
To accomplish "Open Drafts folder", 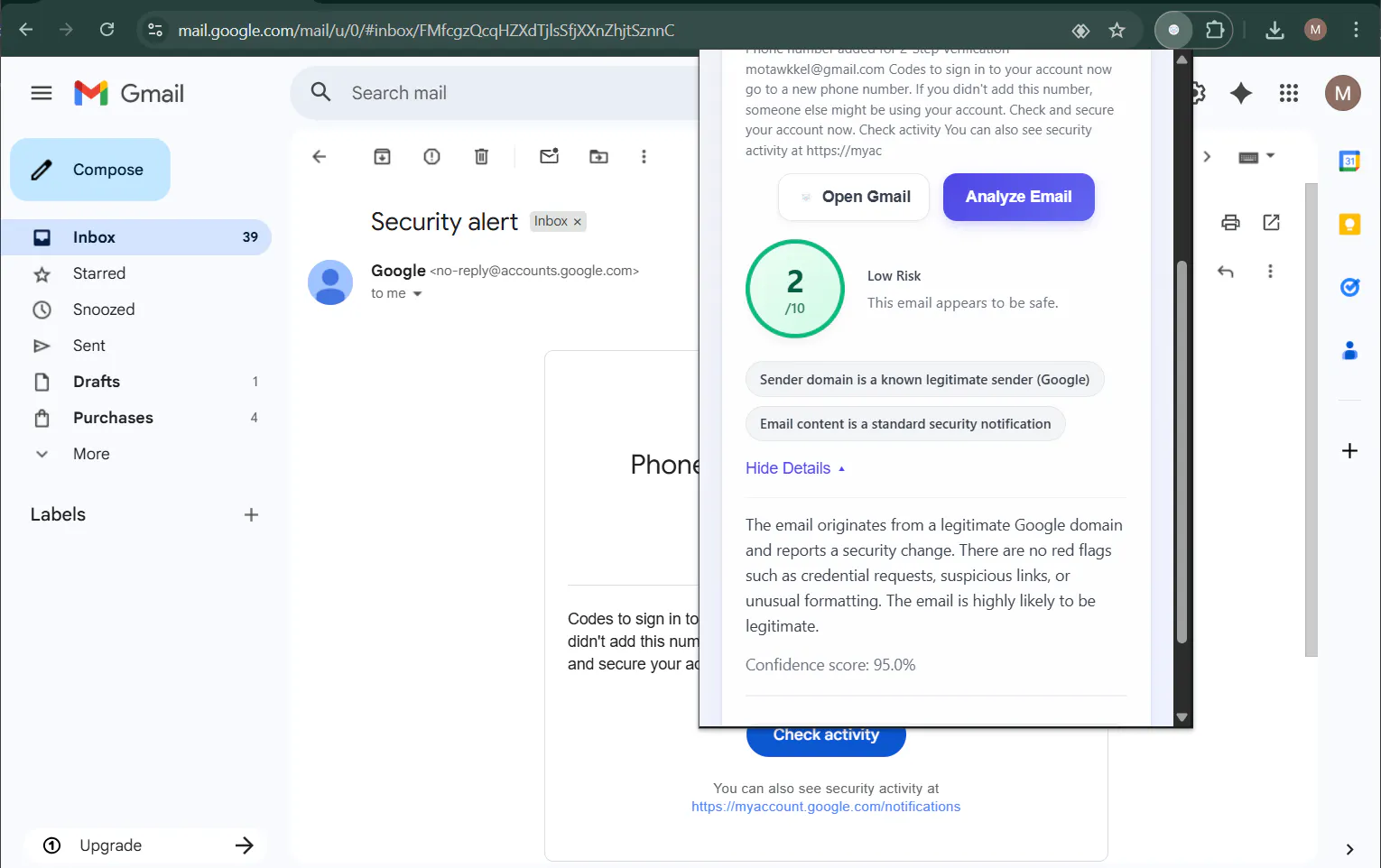I will [x=135, y=382].
